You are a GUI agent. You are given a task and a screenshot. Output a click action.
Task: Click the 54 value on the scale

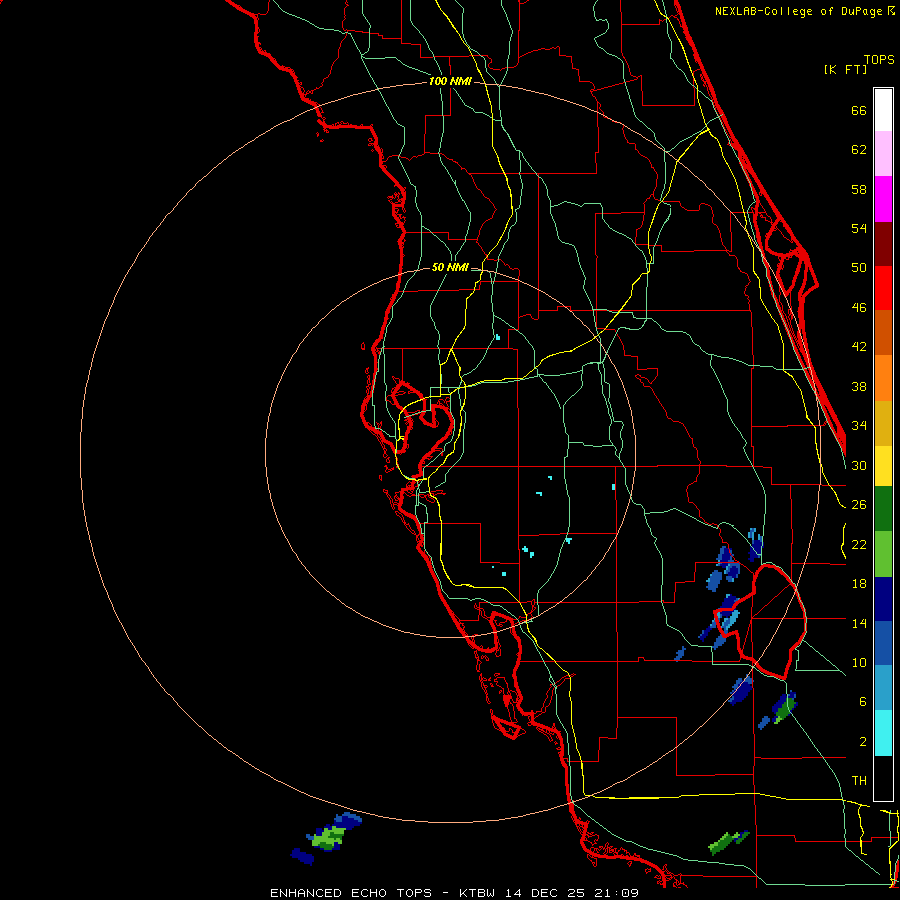pos(859,228)
